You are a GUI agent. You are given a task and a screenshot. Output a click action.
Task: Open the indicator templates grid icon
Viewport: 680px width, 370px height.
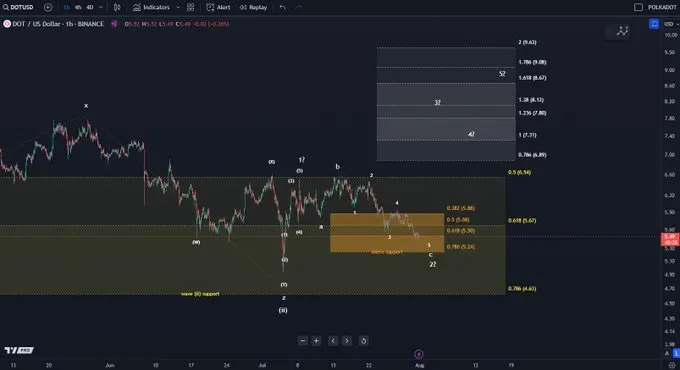190,7
